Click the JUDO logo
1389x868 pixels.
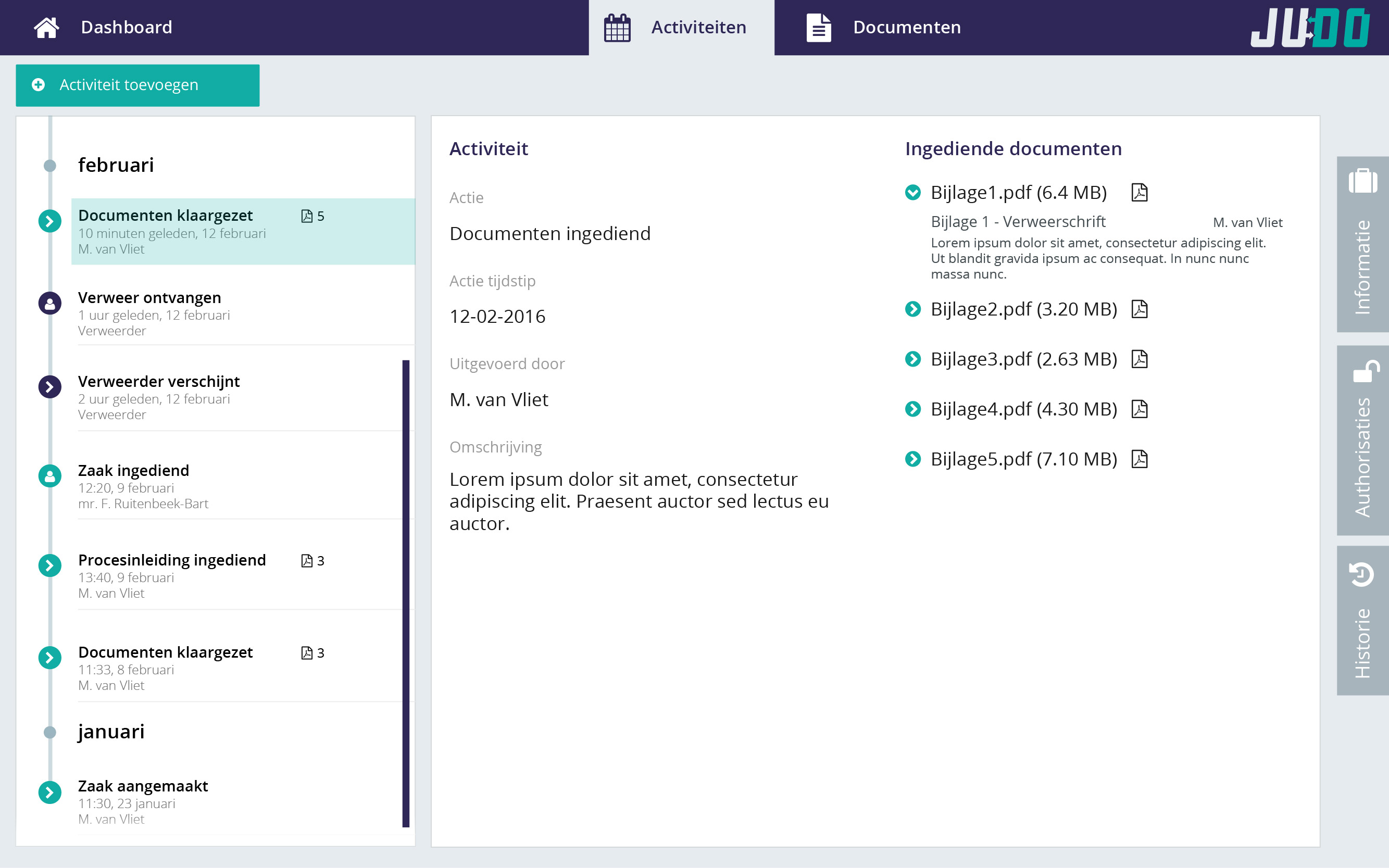[x=1310, y=27]
